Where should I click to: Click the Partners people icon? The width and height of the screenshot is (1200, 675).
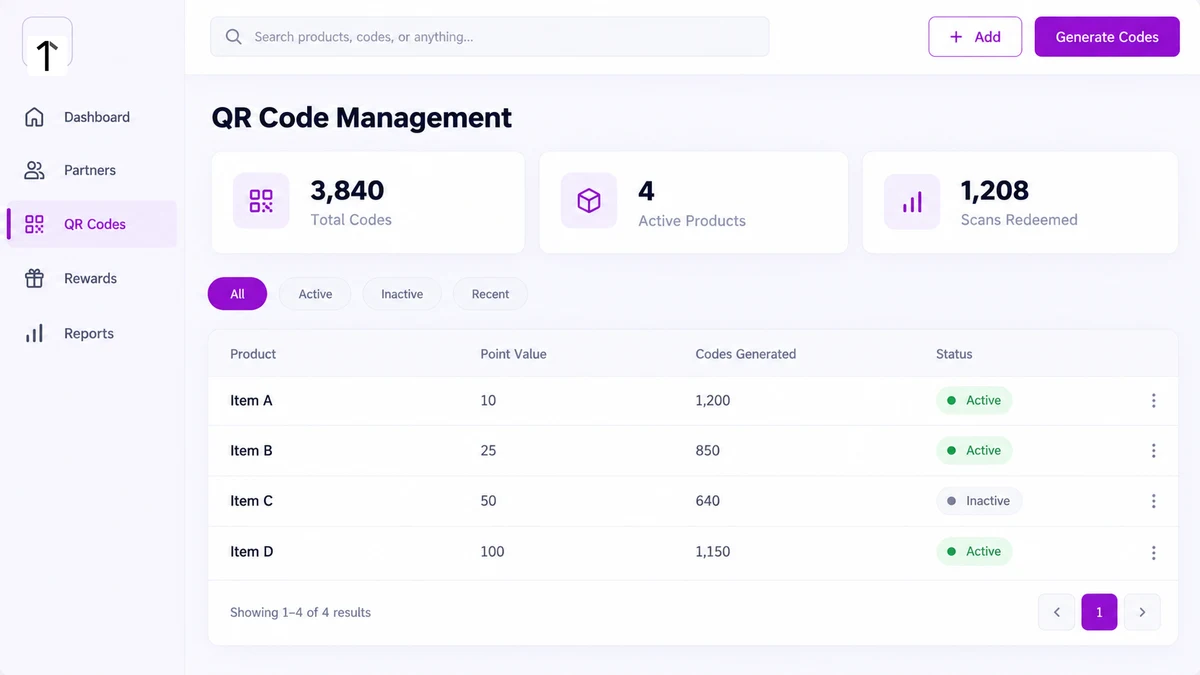[34, 170]
